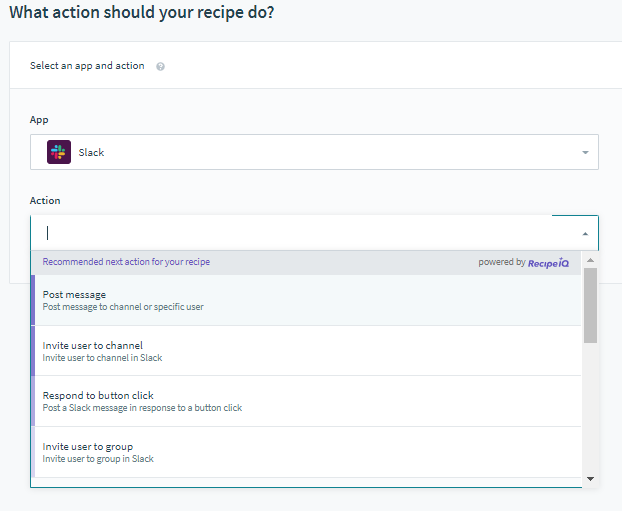Click the RecipeIQ logo link
The height and width of the screenshot is (511, 622).
(548, 263)
